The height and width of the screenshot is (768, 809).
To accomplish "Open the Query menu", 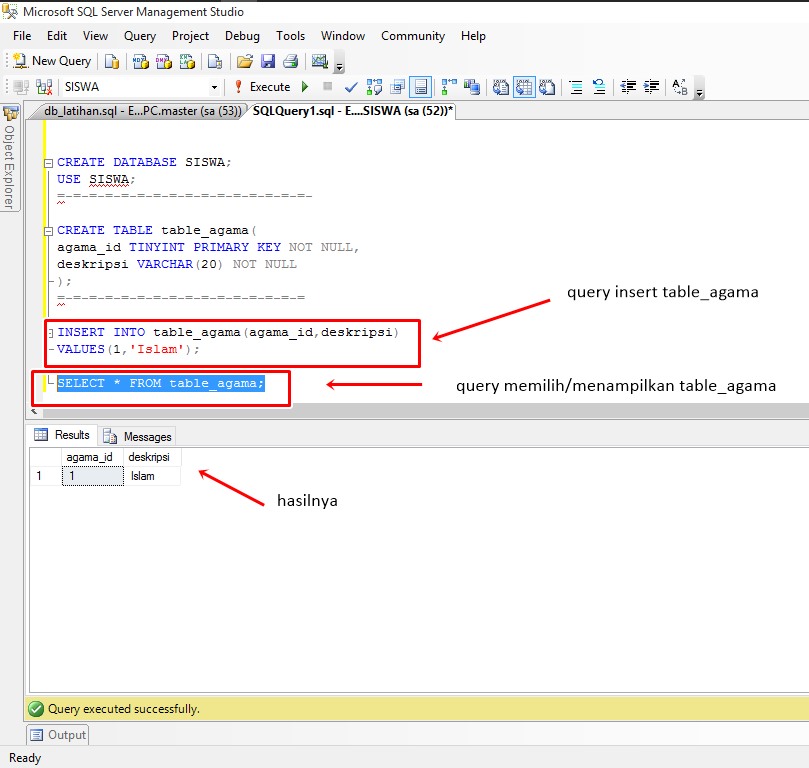I will pos(140,36).
